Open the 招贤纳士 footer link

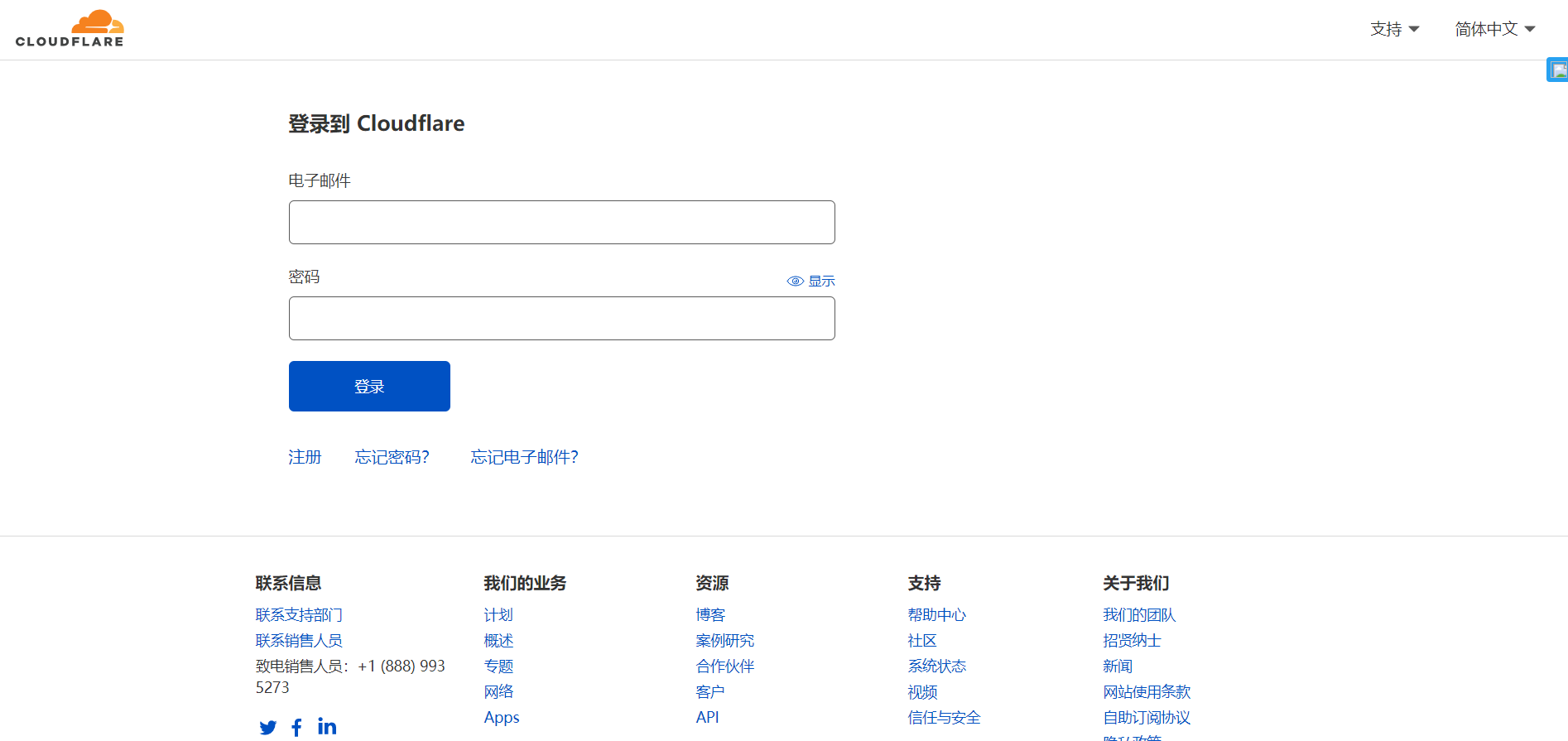[x=1132, y=641]
